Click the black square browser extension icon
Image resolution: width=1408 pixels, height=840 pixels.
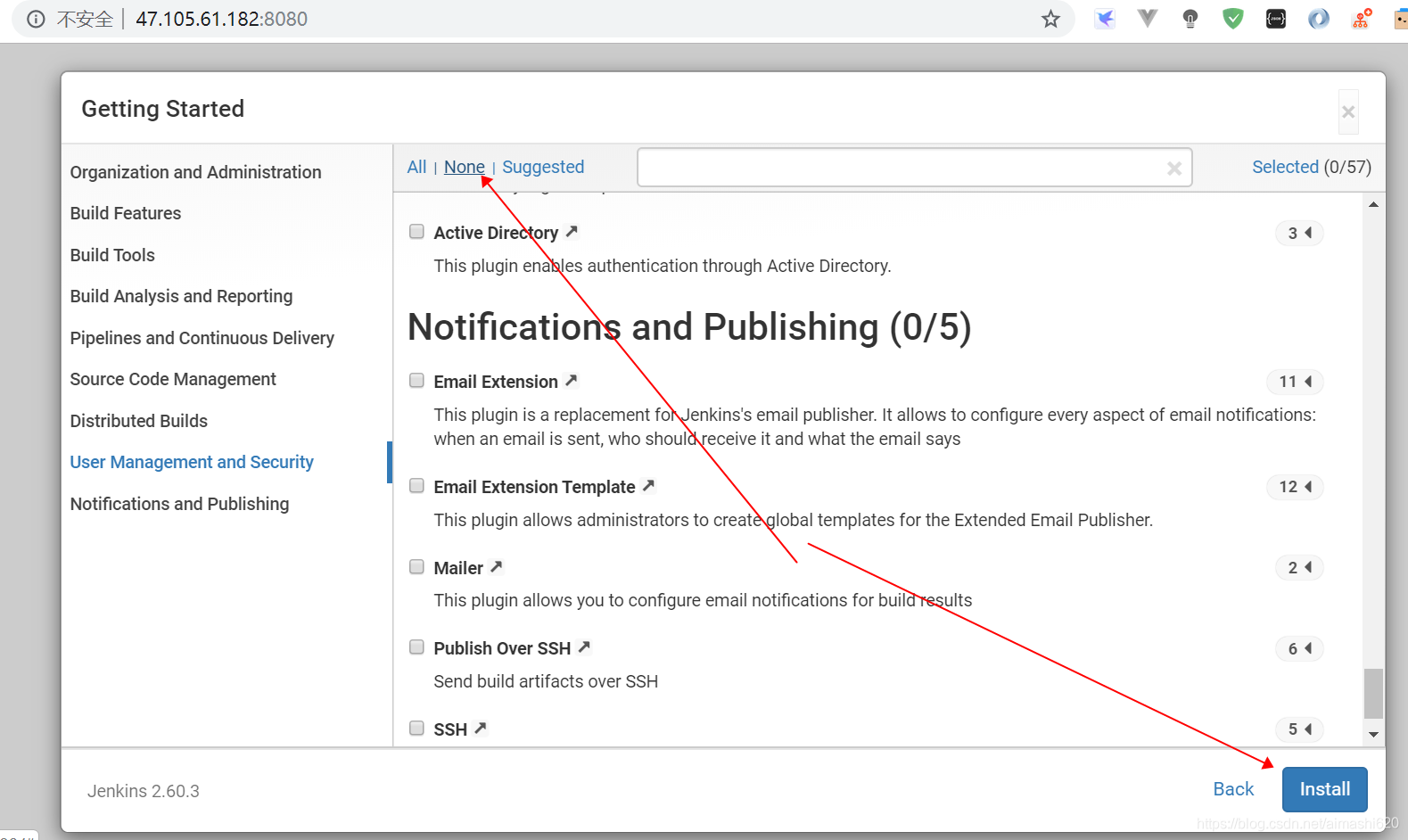tap(1276, 19)
